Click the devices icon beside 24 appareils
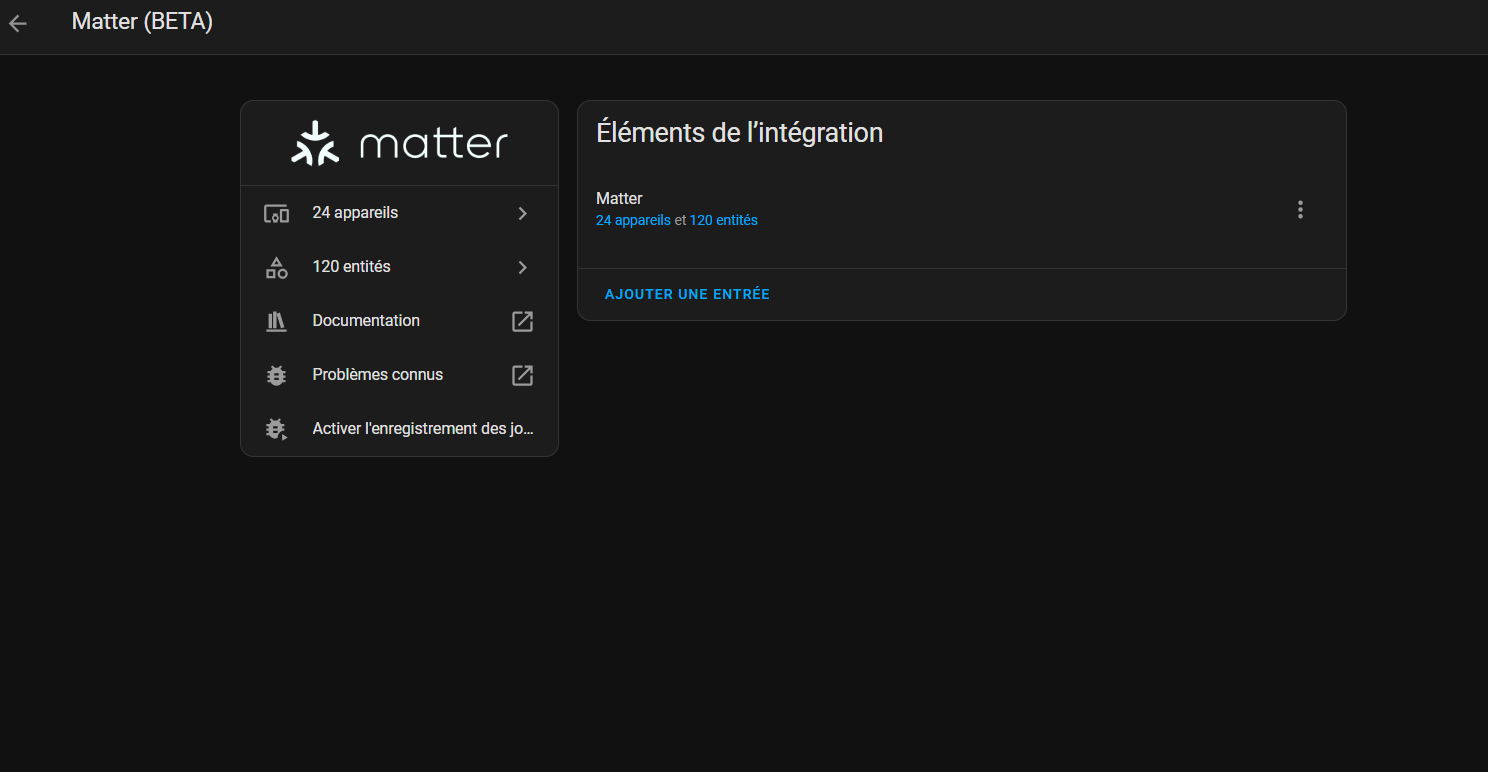This screenshot has width=1488, height=772. pos(276,213)
